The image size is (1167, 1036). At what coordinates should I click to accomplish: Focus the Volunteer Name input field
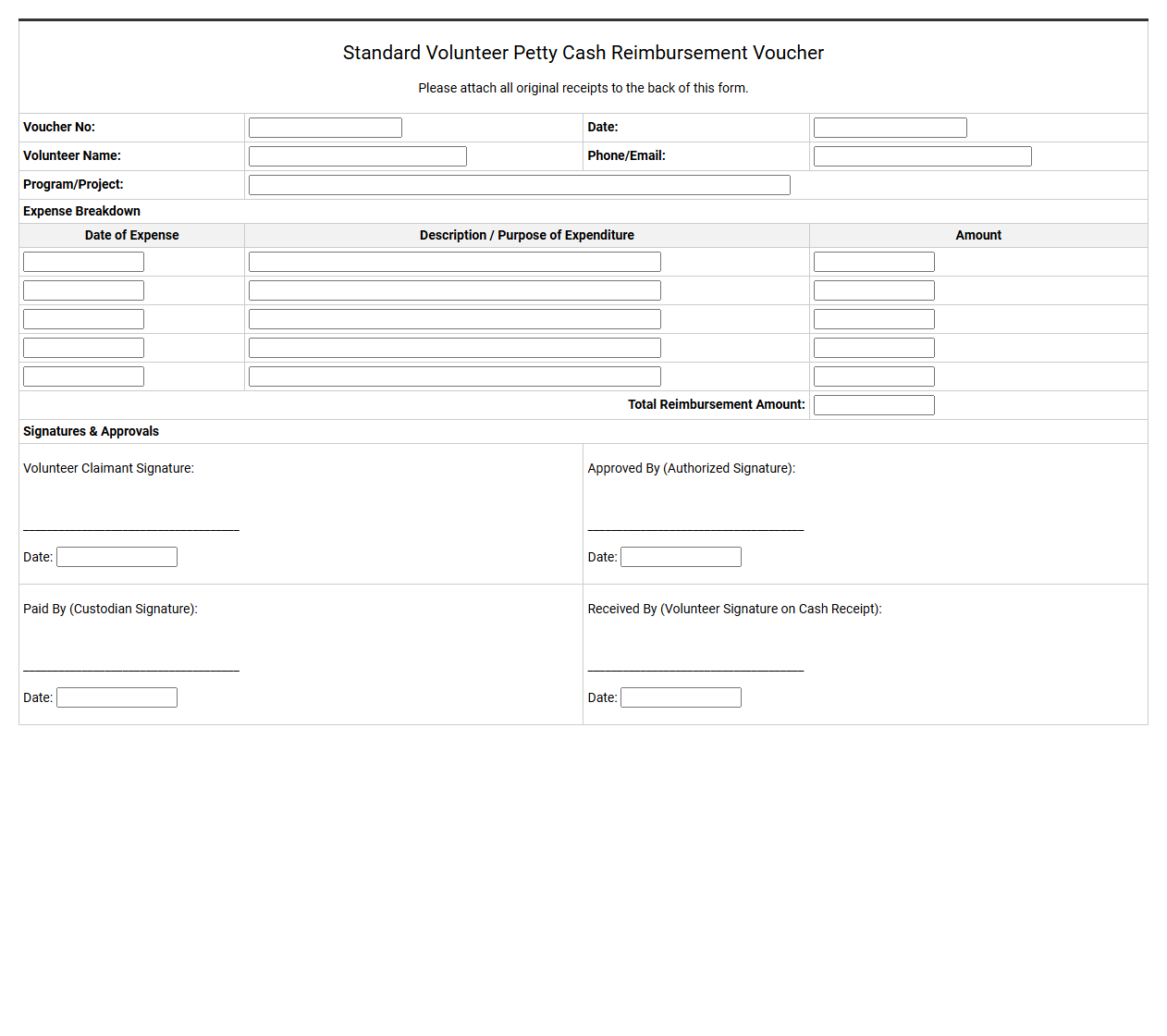(x=358, y=156)
